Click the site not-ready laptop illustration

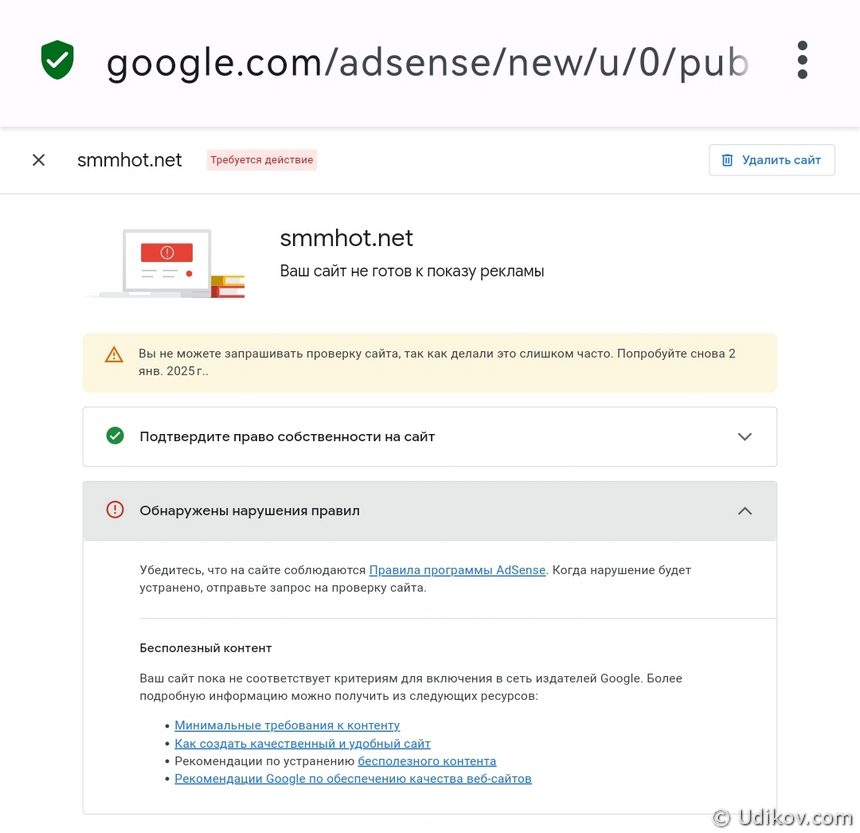click(166, 263)
